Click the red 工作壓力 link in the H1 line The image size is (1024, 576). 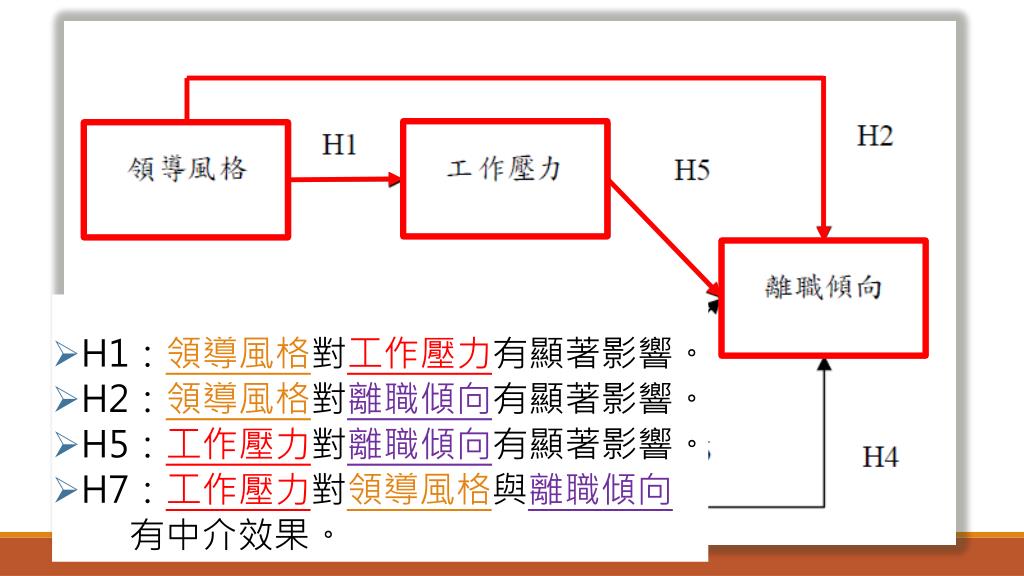[x=419, y=354]
